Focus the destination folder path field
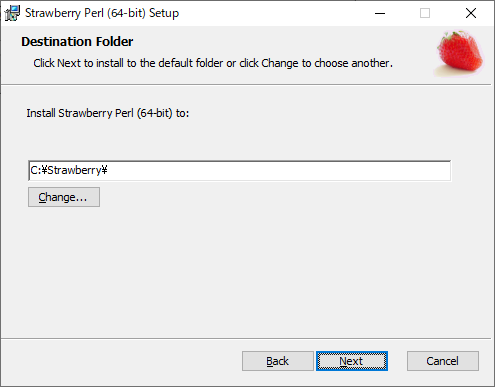The image size is (495, 387). (x=239, y=171)
